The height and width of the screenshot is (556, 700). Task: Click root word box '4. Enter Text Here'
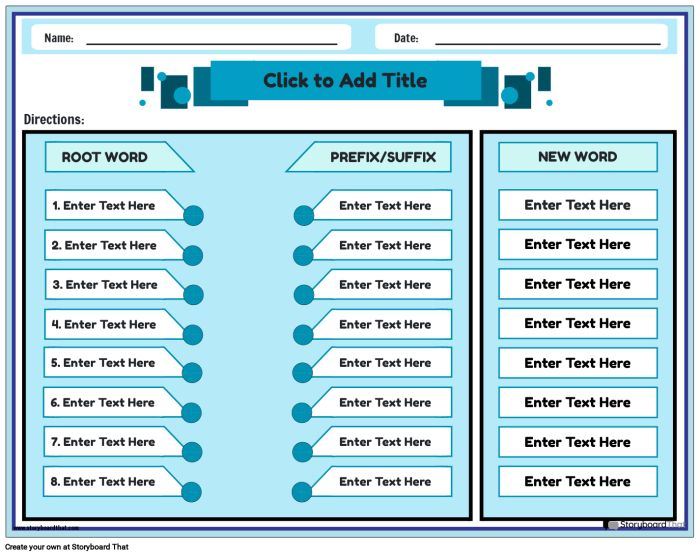click(114, 324)
